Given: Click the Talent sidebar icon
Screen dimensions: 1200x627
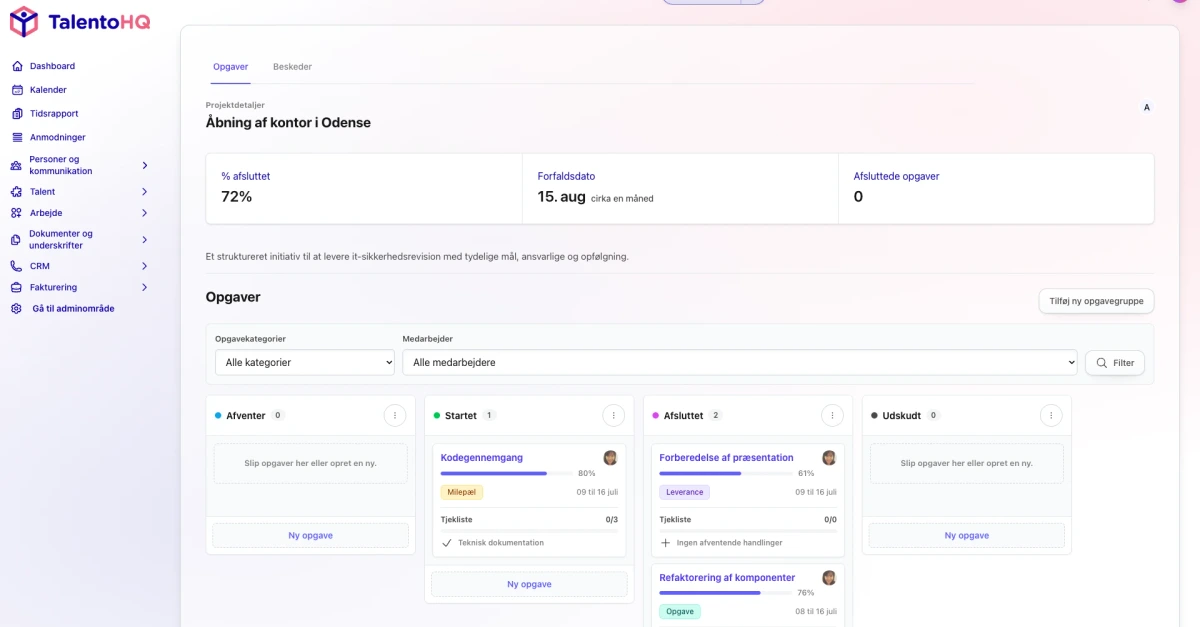Looking at the screenshot, I should click(16, 192).
